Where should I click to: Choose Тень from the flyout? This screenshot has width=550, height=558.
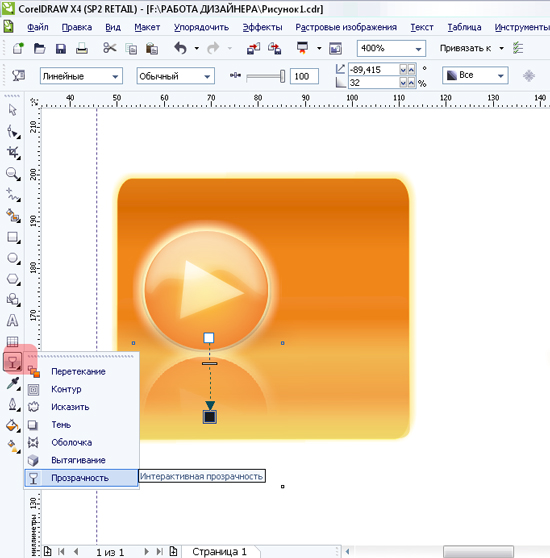click(x=81, y=425)
